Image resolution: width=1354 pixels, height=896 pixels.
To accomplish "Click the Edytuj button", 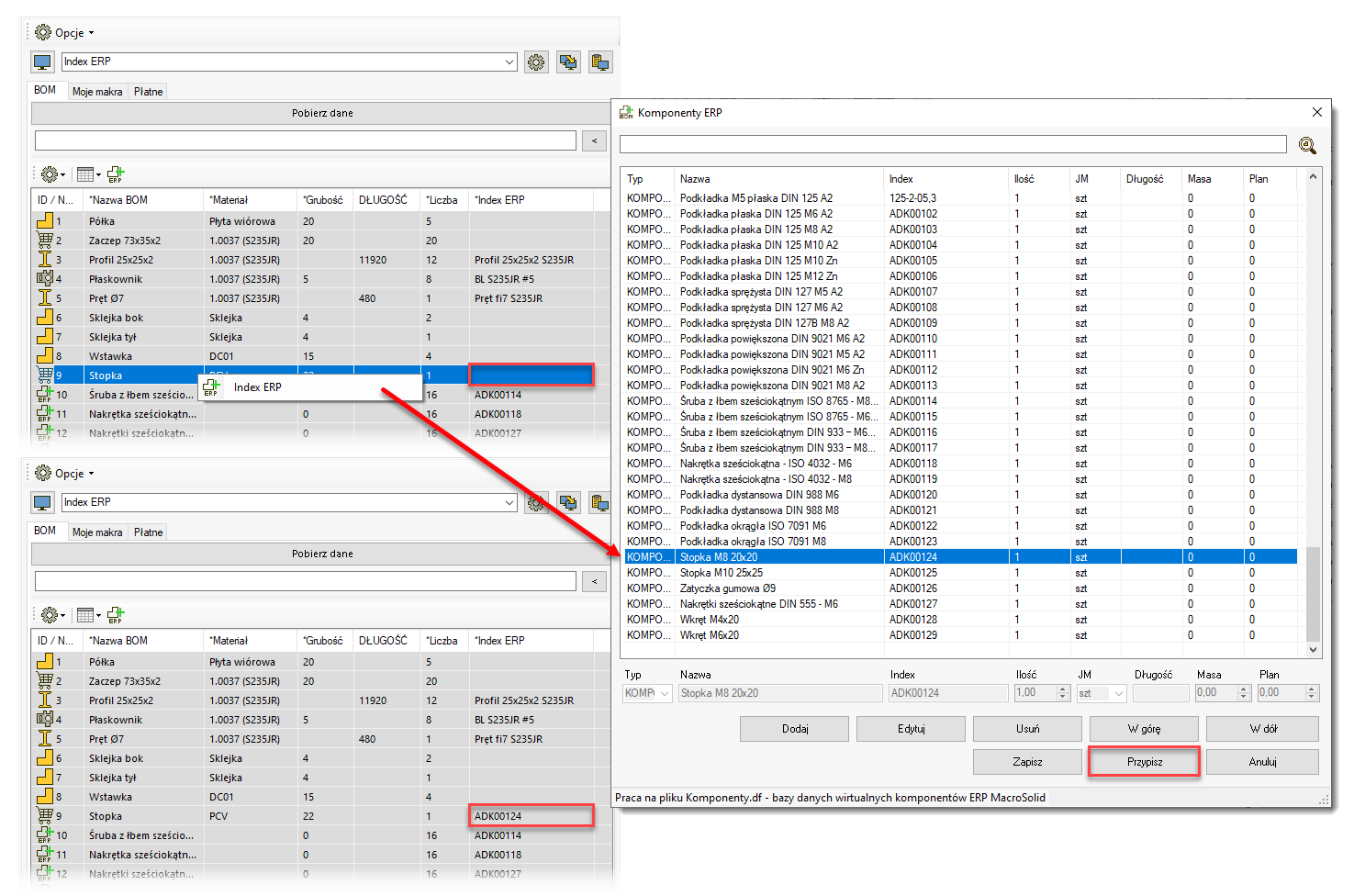I will 912,729.
